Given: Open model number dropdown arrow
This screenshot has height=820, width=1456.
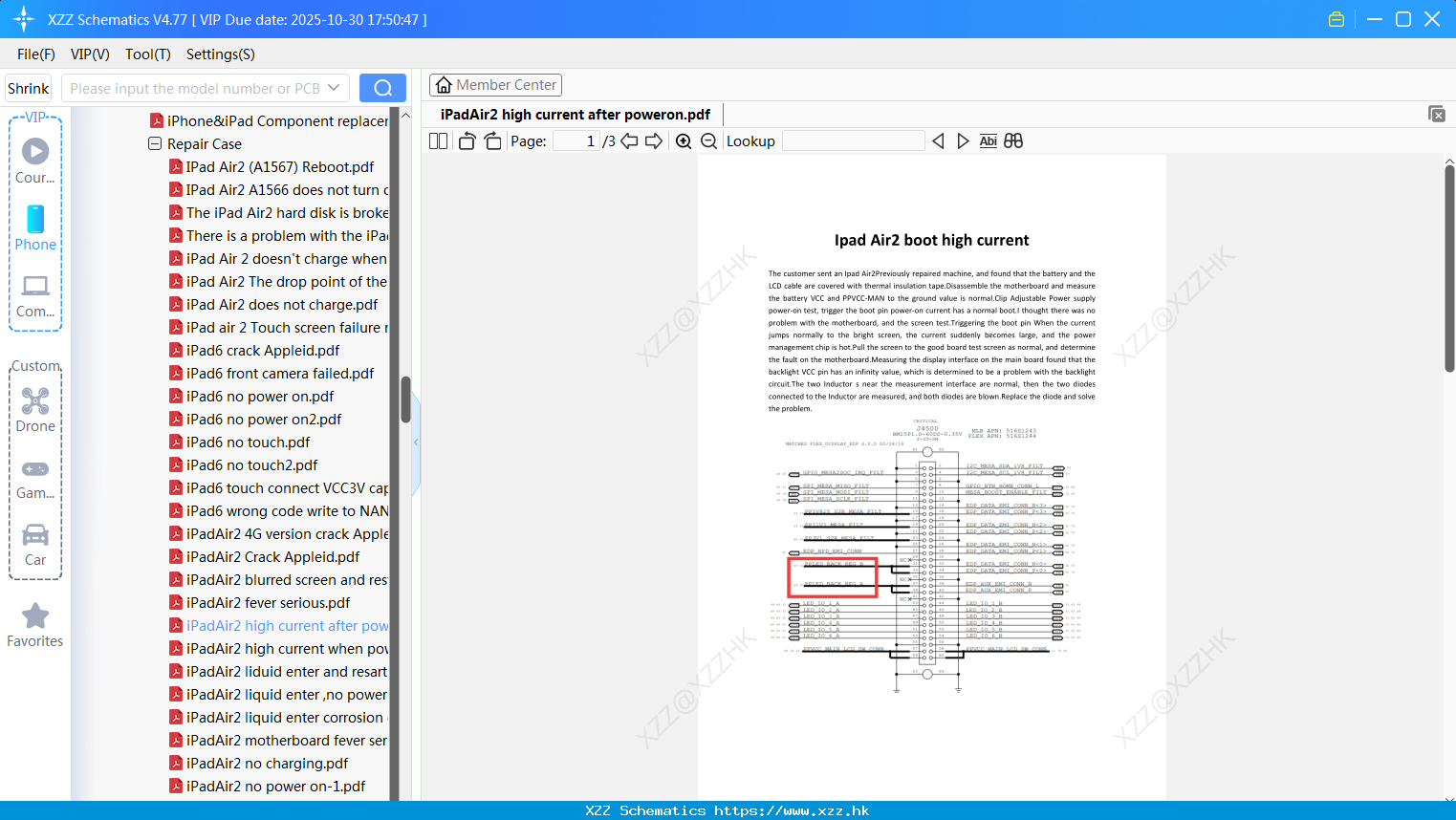Looking at the screenshot, I should [334, 88].
